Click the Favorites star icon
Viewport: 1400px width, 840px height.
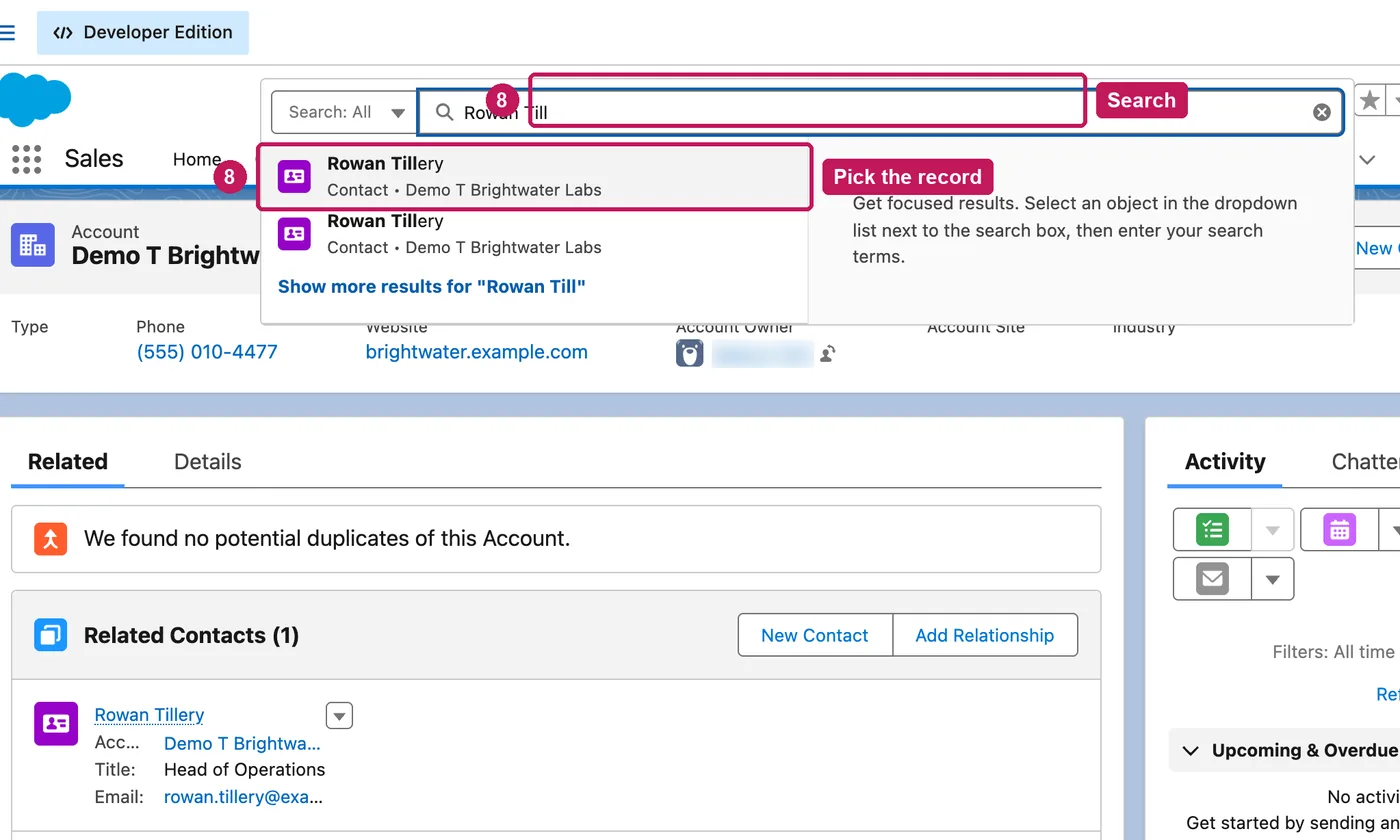[x=1369, y=100]
